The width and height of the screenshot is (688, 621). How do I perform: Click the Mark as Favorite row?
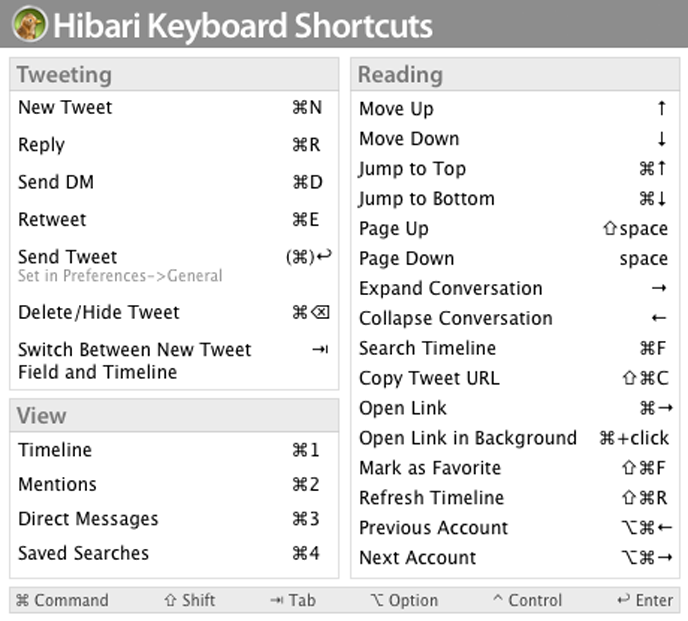click(x=430, y=468)
